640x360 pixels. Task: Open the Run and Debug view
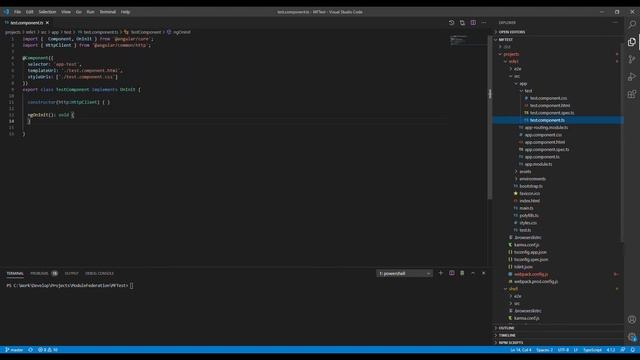[x=632, y=77]
